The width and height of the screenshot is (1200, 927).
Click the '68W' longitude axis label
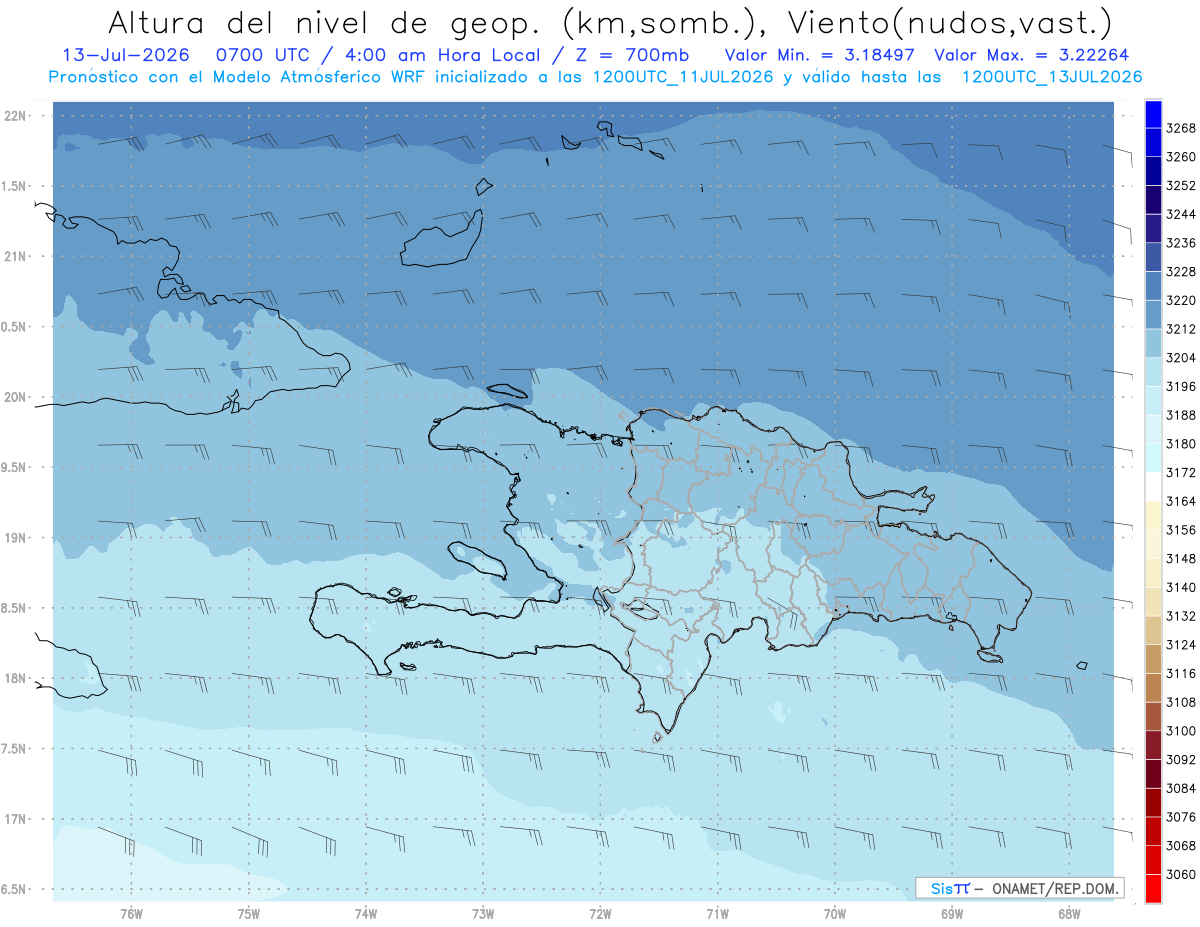1069,913
